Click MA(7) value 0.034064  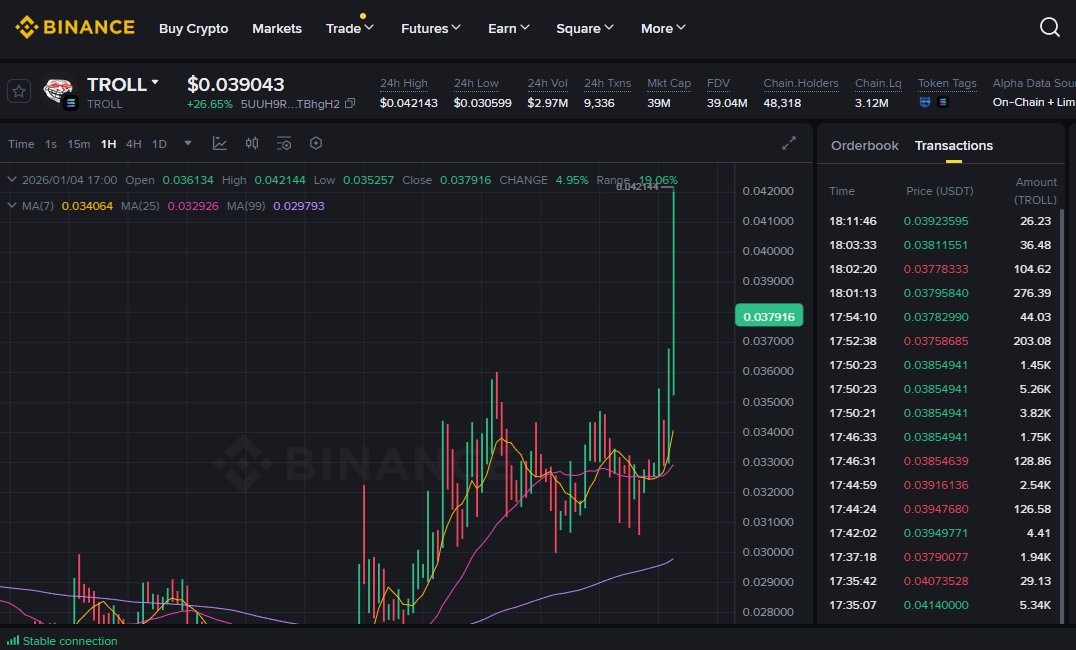point(87,206)
